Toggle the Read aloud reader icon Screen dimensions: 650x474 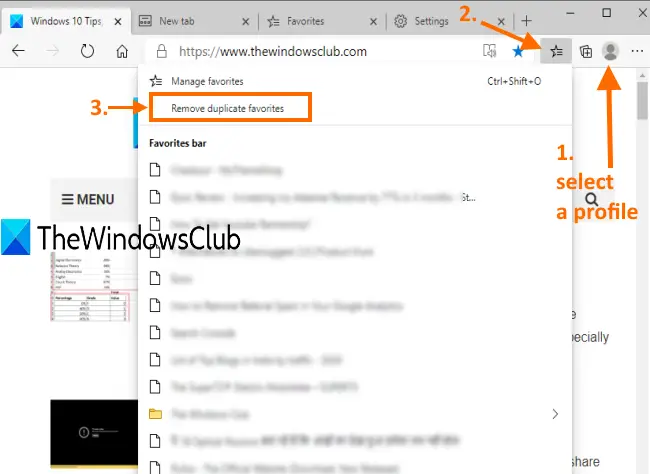490,51
